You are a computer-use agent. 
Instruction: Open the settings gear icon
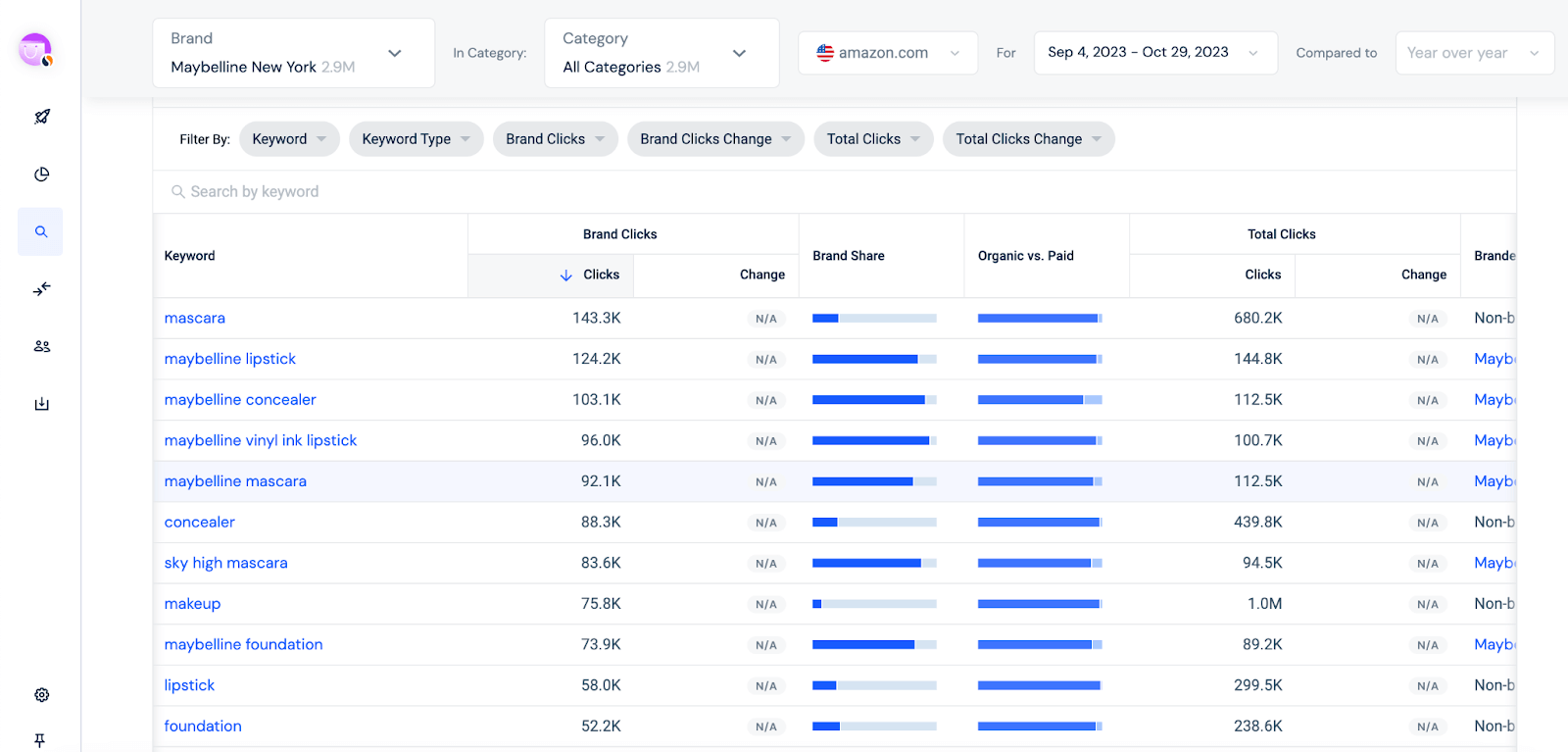[x=41, y=695]
